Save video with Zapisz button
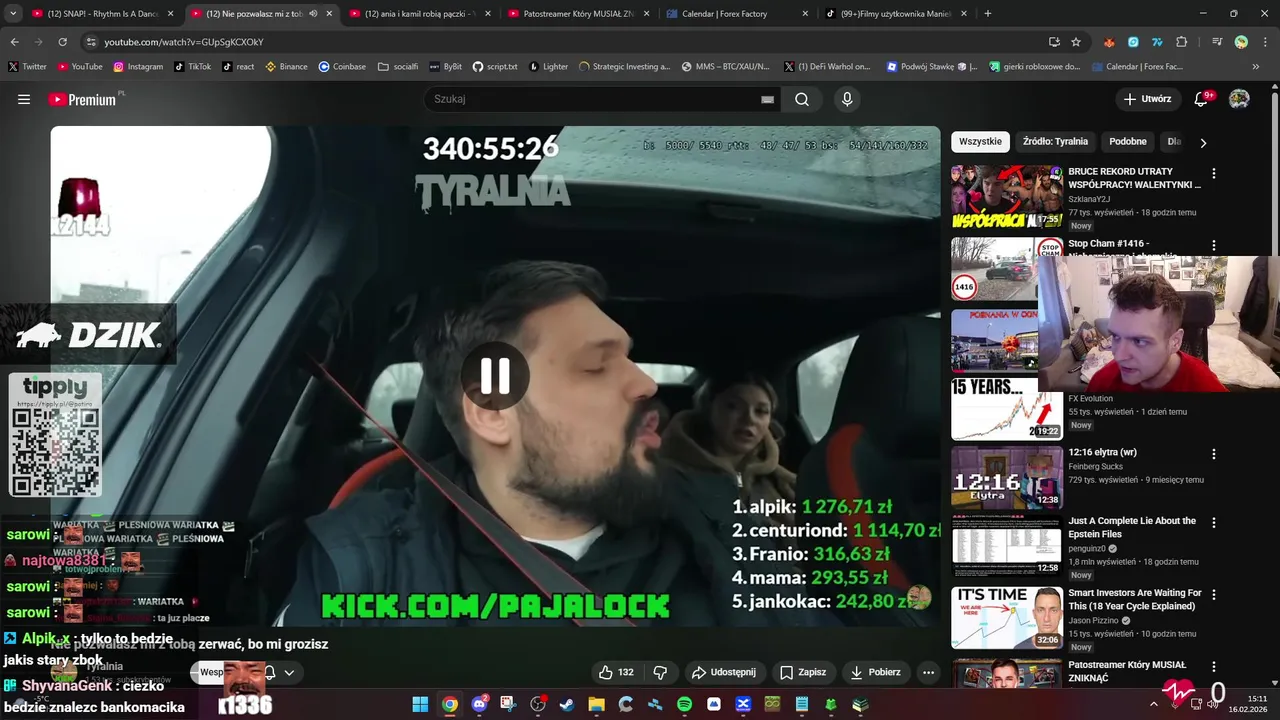The image size is (1280, 720). 803,672
